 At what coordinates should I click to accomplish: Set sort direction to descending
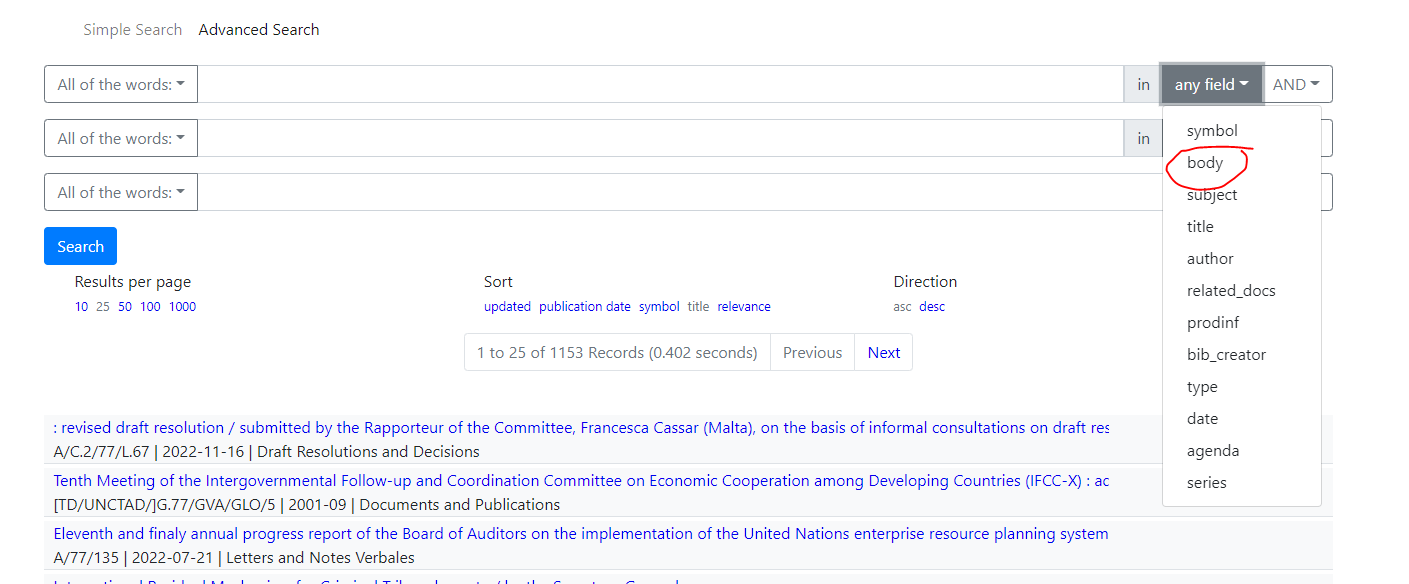pyautogui.click(x=932, y=306)
